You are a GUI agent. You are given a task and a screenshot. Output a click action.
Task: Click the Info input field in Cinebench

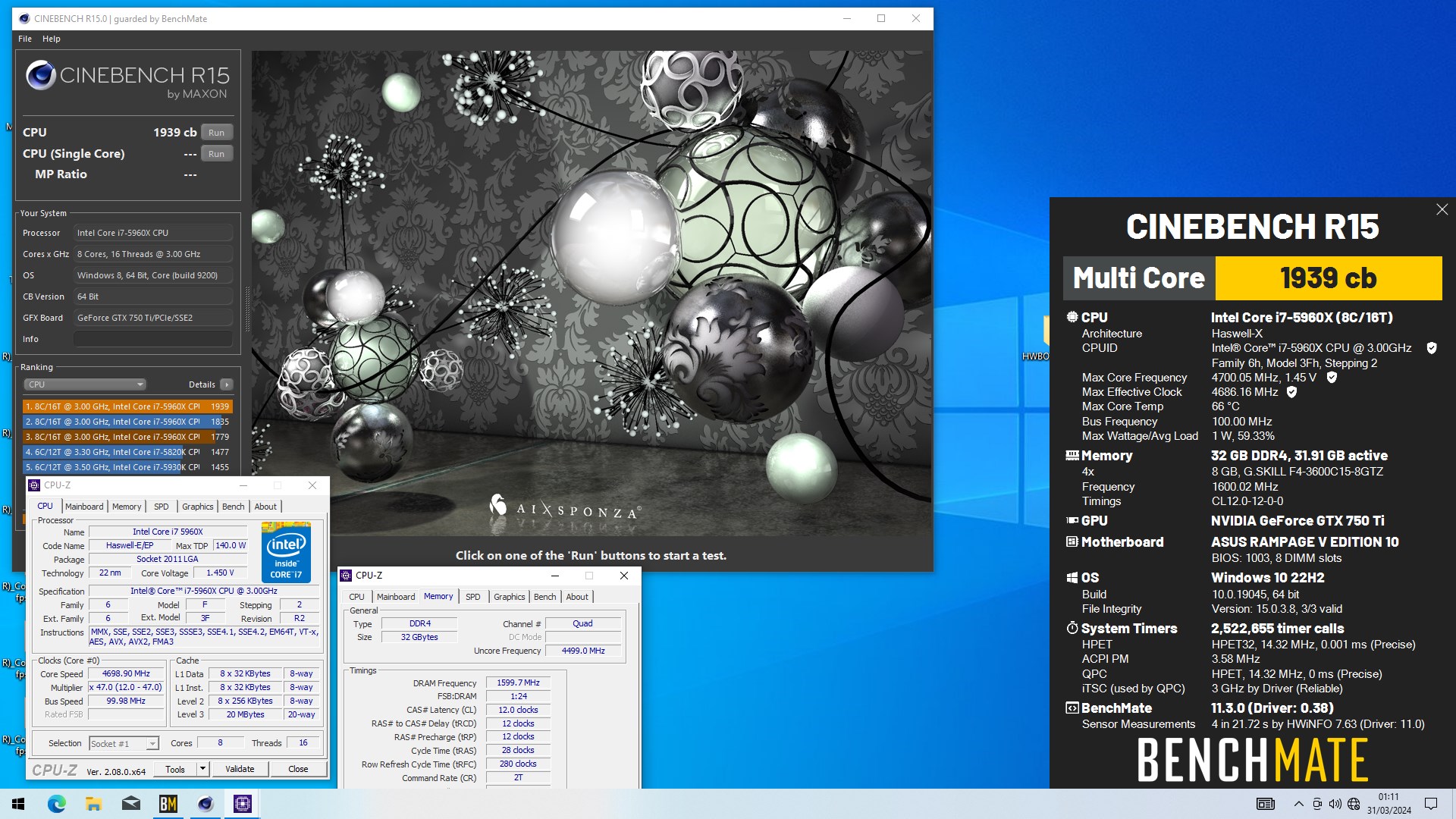point(153,339)
